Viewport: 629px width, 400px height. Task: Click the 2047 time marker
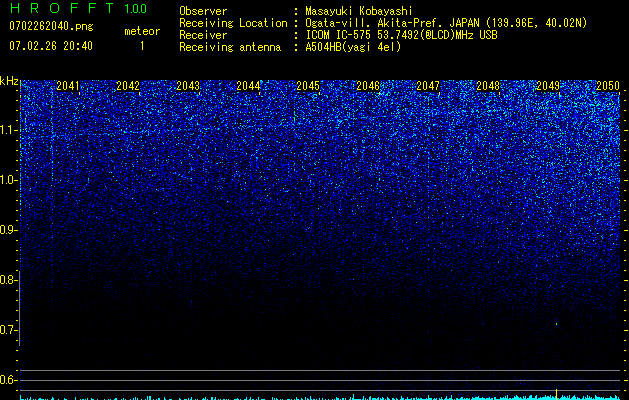[428, 85]
